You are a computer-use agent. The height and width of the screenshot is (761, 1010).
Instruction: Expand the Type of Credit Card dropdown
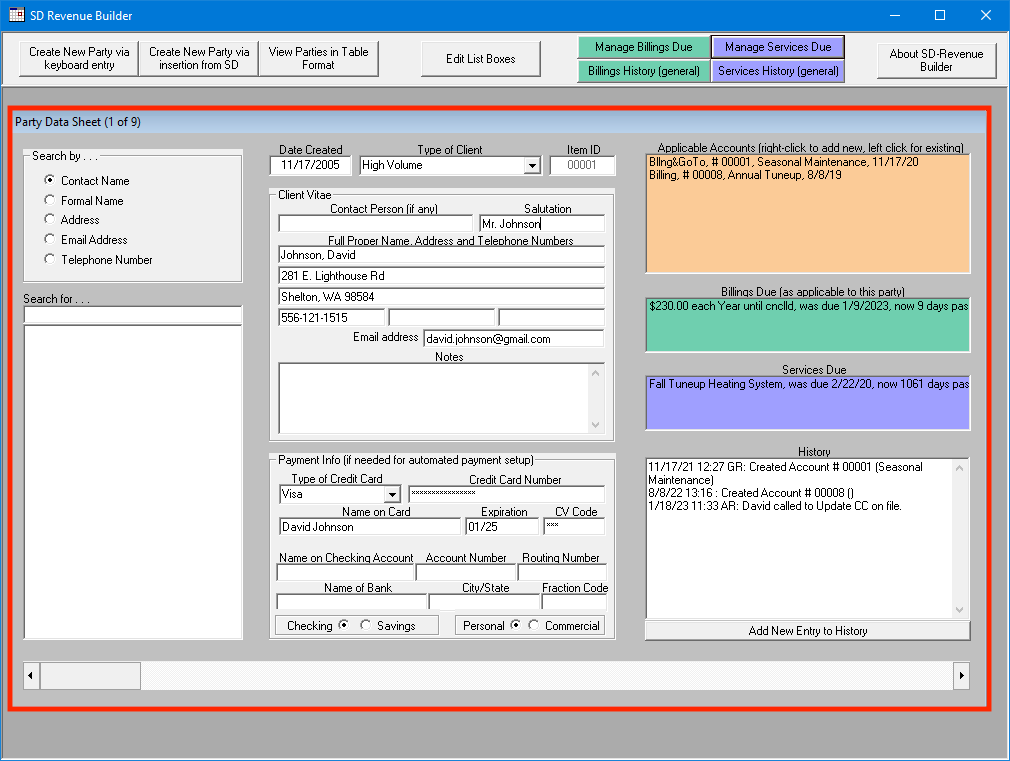[x=391, y=495]
